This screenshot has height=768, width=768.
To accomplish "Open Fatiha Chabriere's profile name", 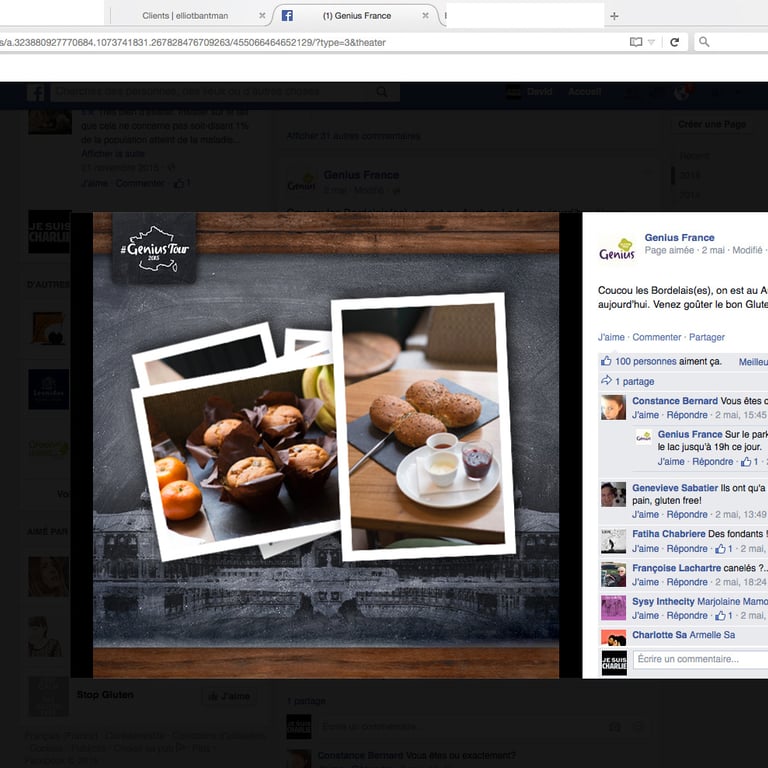I will pos(669,534).
